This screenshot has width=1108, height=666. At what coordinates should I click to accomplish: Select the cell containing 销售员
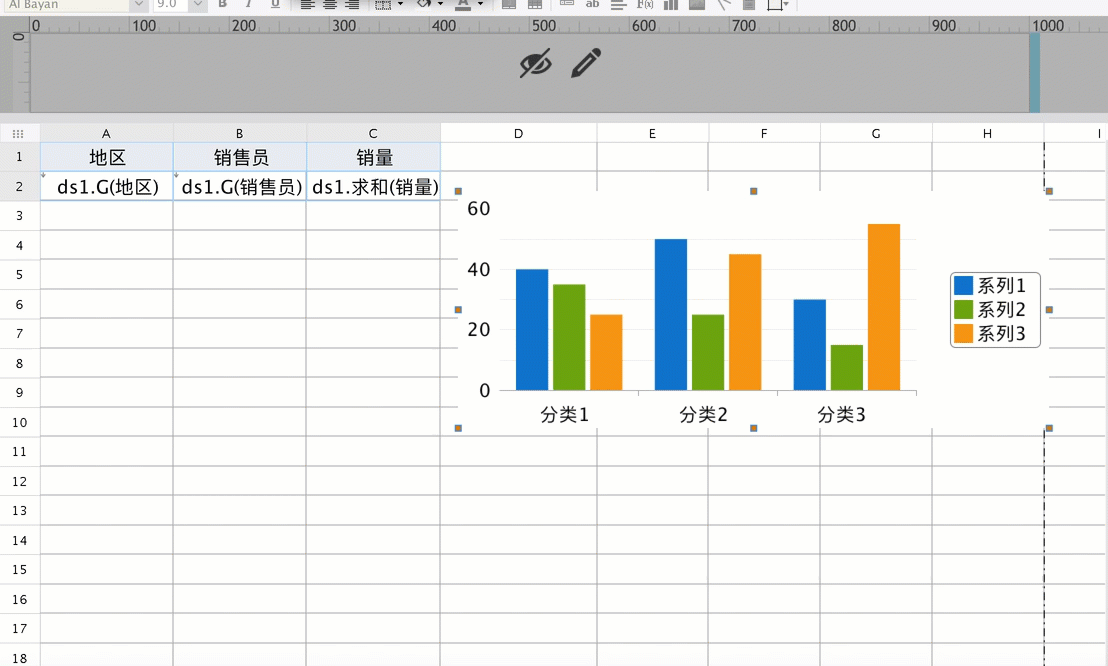click(x=240, y=157)
